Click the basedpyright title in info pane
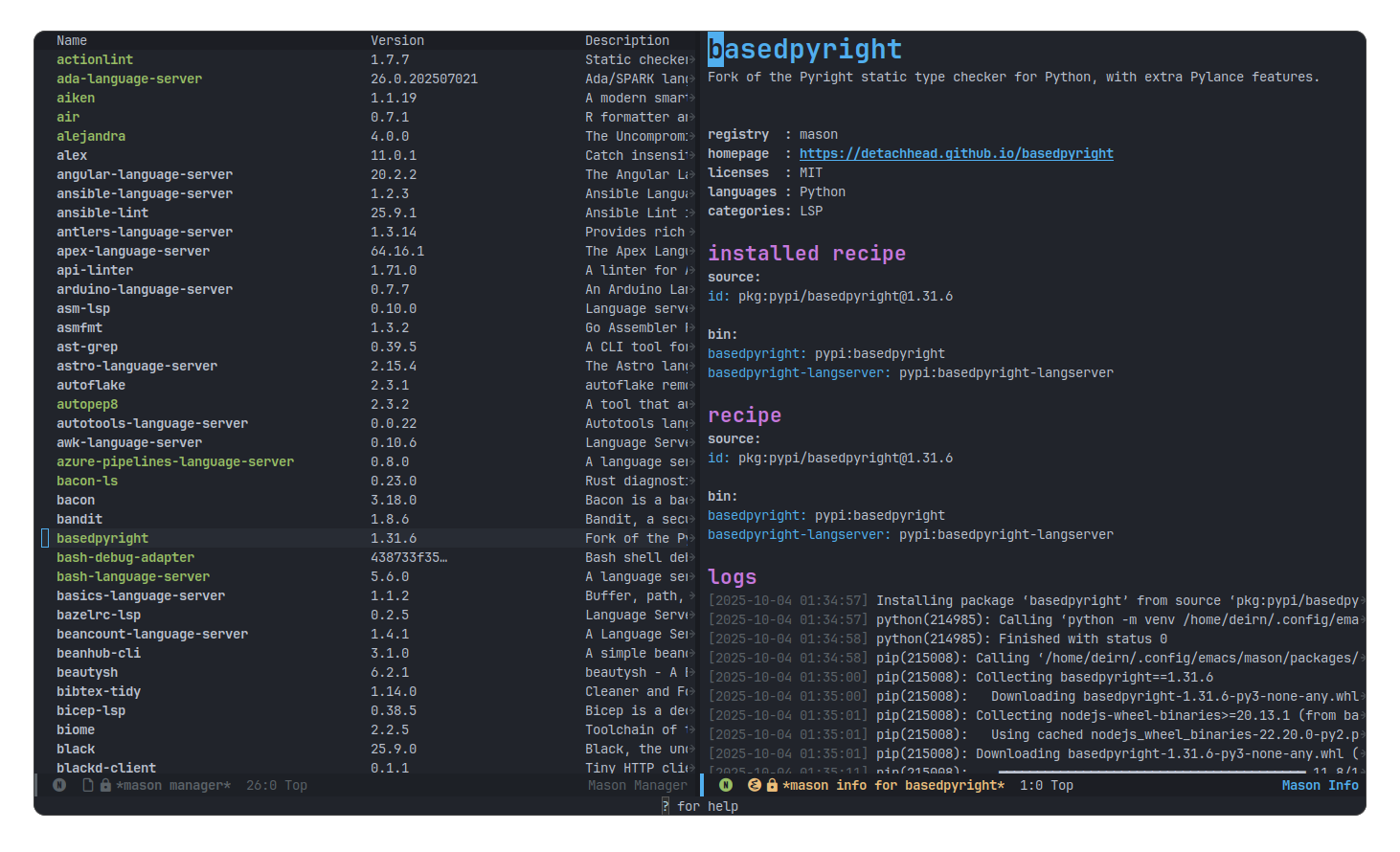This screenshot has width=1400, height=852. tap(804, 49)
